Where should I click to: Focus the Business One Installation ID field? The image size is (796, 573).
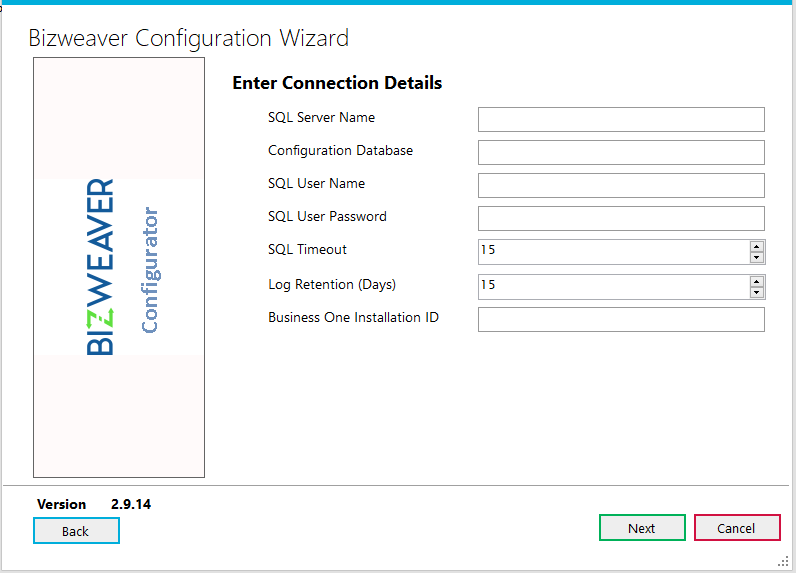pos(621,319)
